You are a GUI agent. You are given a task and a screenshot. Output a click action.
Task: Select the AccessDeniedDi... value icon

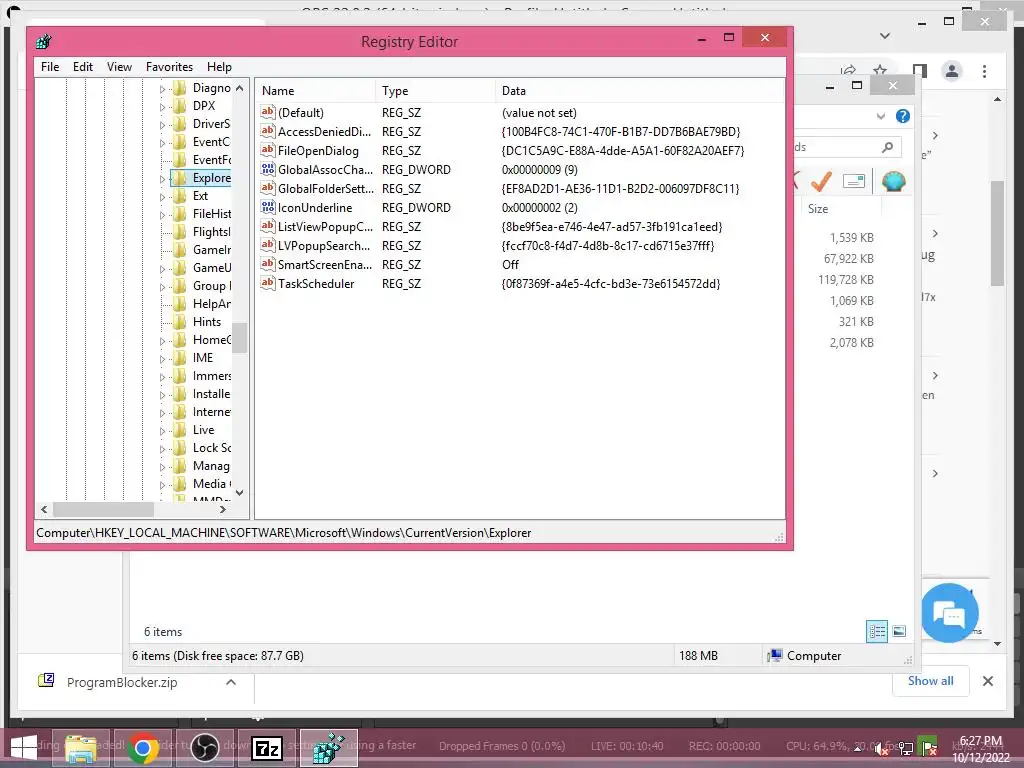(x=268, y=131)
